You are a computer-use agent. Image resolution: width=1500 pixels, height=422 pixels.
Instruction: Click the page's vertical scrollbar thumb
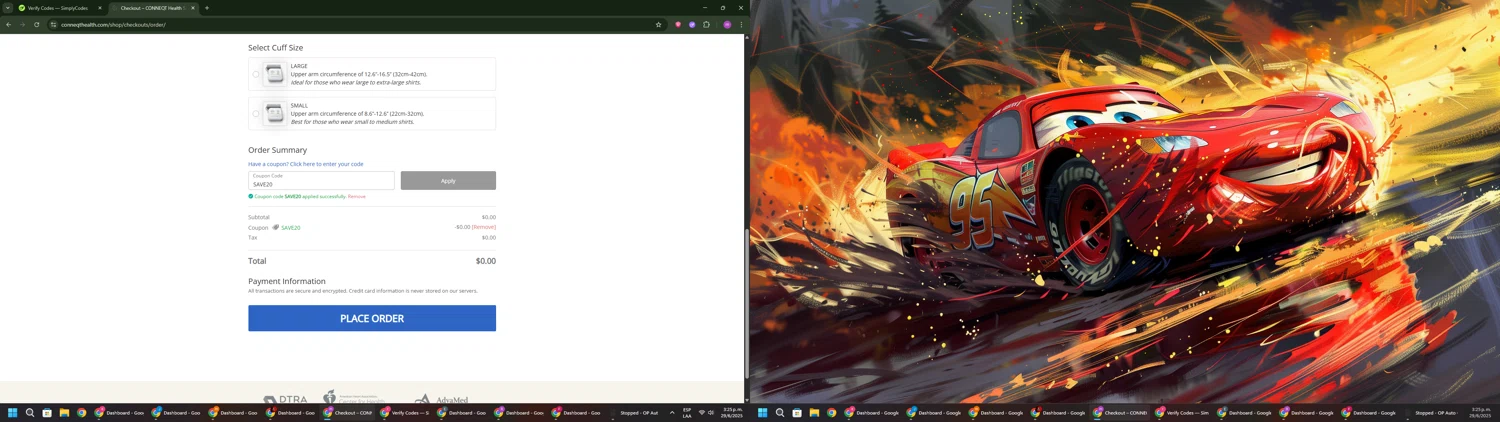pos(747,302)
